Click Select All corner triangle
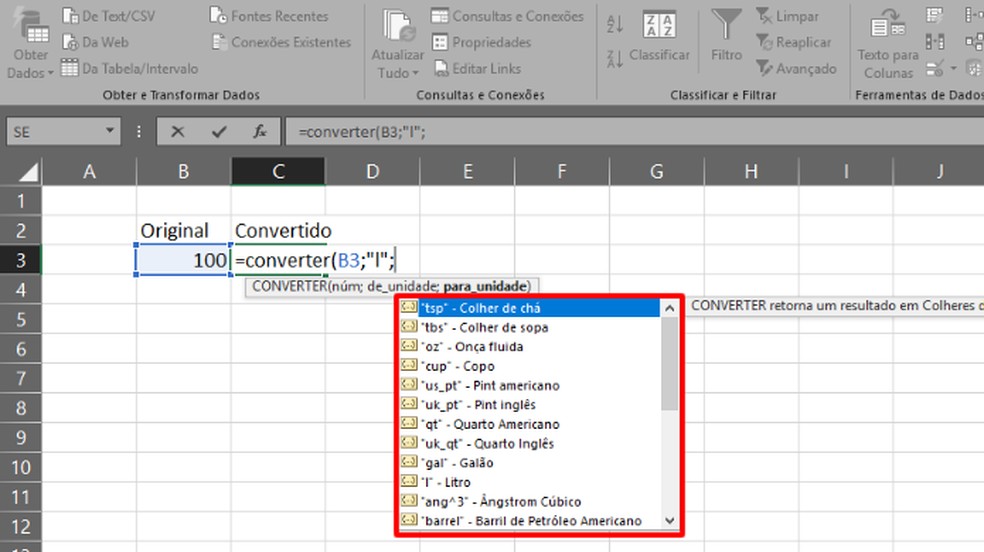Image resolution: width=984 pixels, height=552 pixels. click(x=28, y=171)
